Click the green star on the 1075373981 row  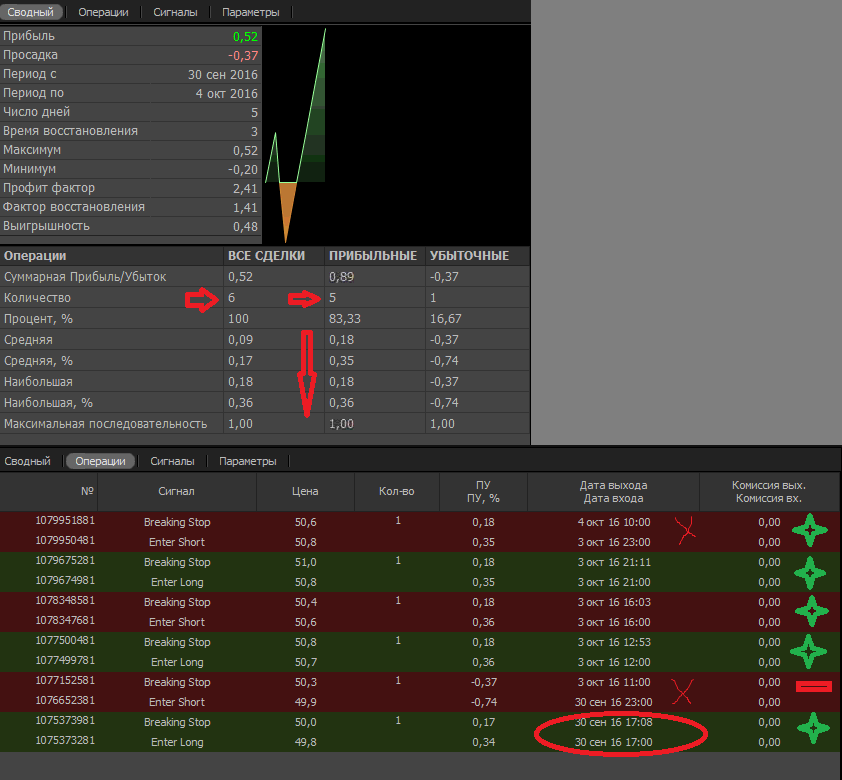click(813, 730)
